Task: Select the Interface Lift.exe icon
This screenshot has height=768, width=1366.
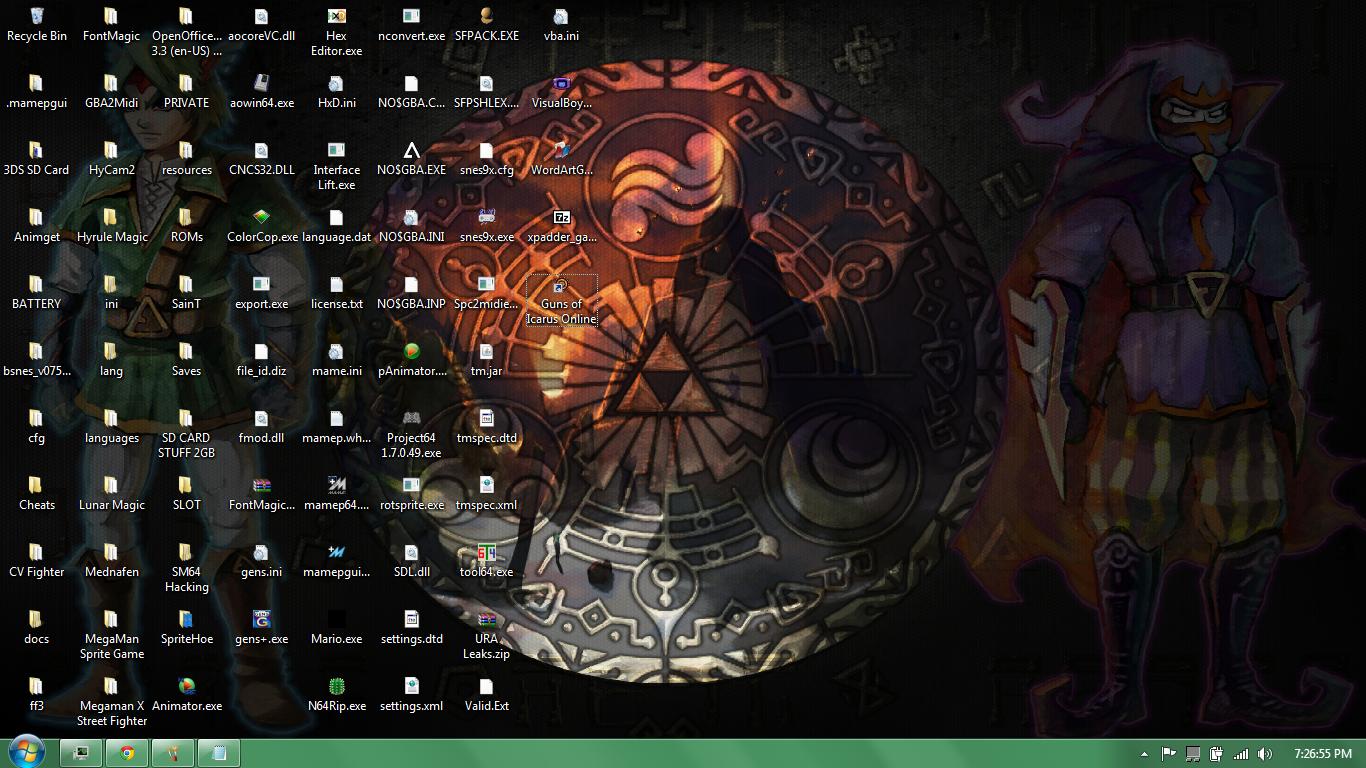Action: (x=336, y=167)
